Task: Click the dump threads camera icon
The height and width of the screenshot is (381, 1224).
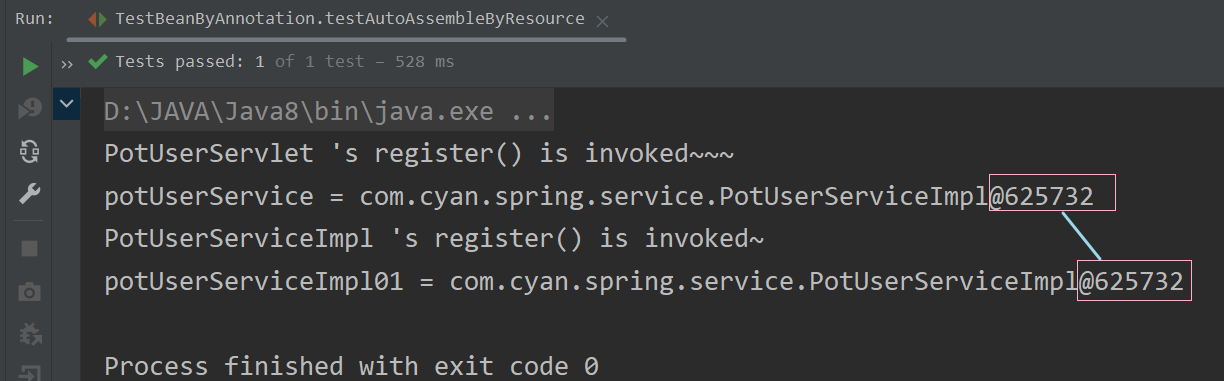Action: tap(30, 291)
